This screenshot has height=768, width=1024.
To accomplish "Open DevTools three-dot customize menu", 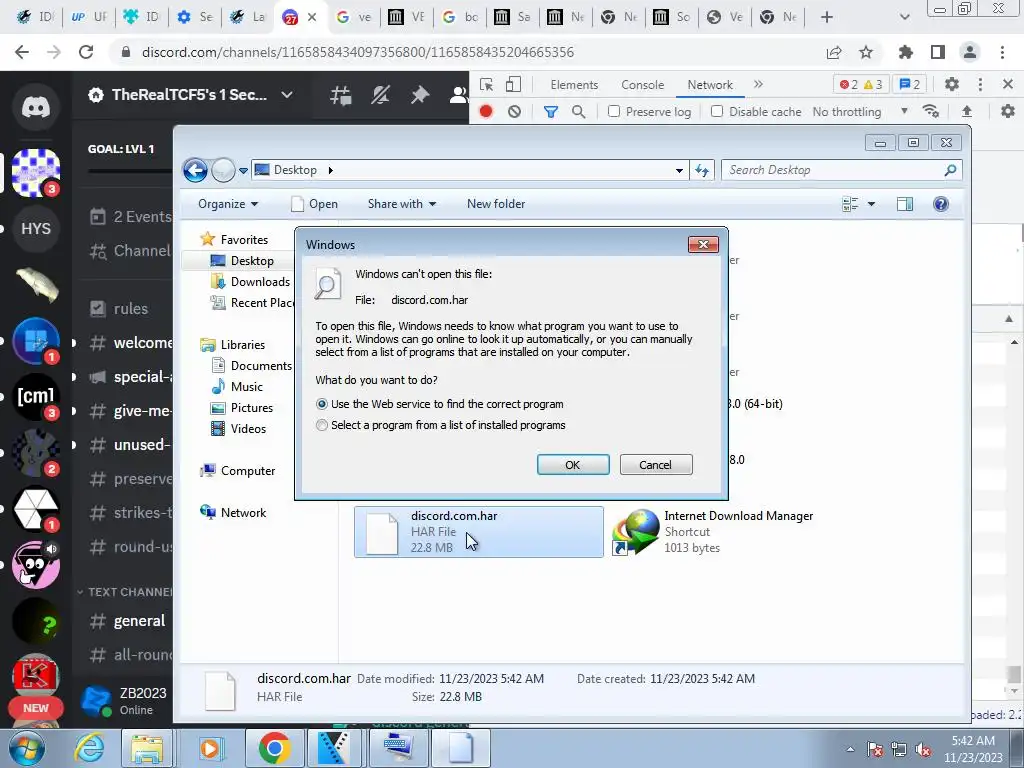I will (x=980, y=84).
